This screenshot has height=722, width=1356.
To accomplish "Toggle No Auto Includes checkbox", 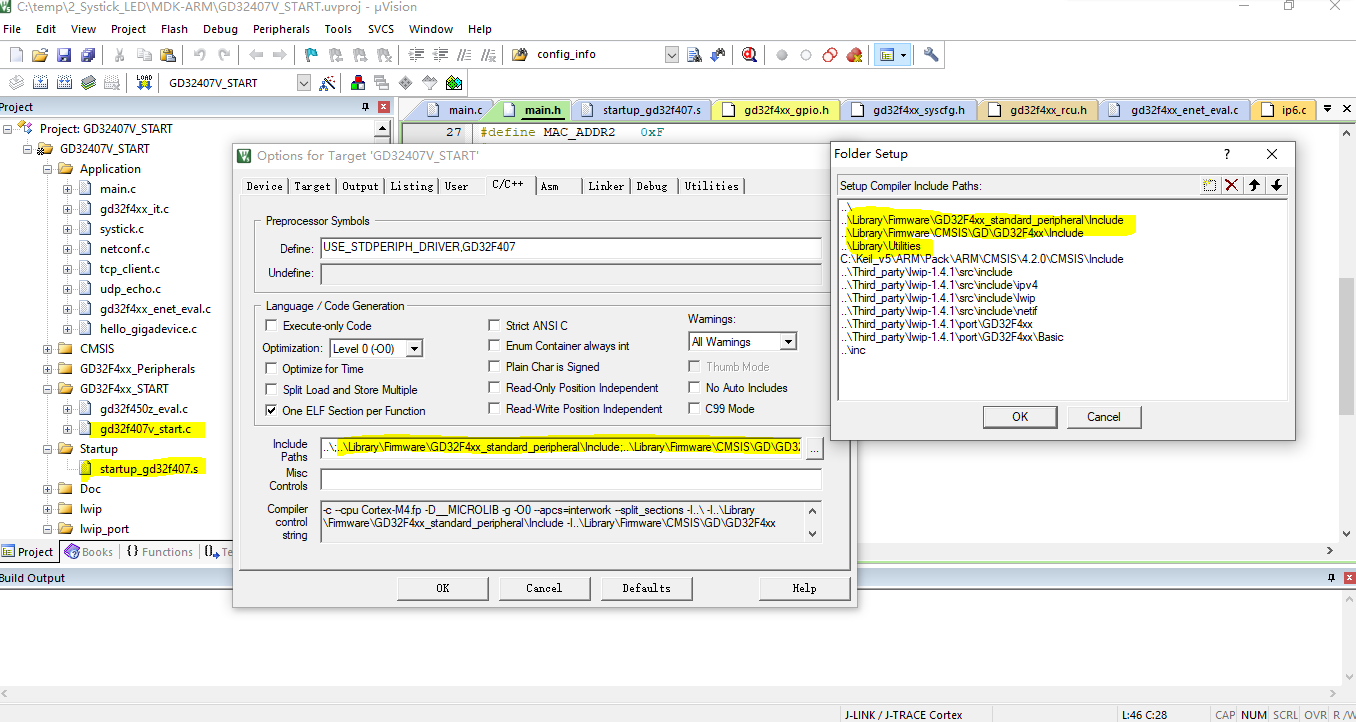I will pyautogui.click(x=694, y=388).
